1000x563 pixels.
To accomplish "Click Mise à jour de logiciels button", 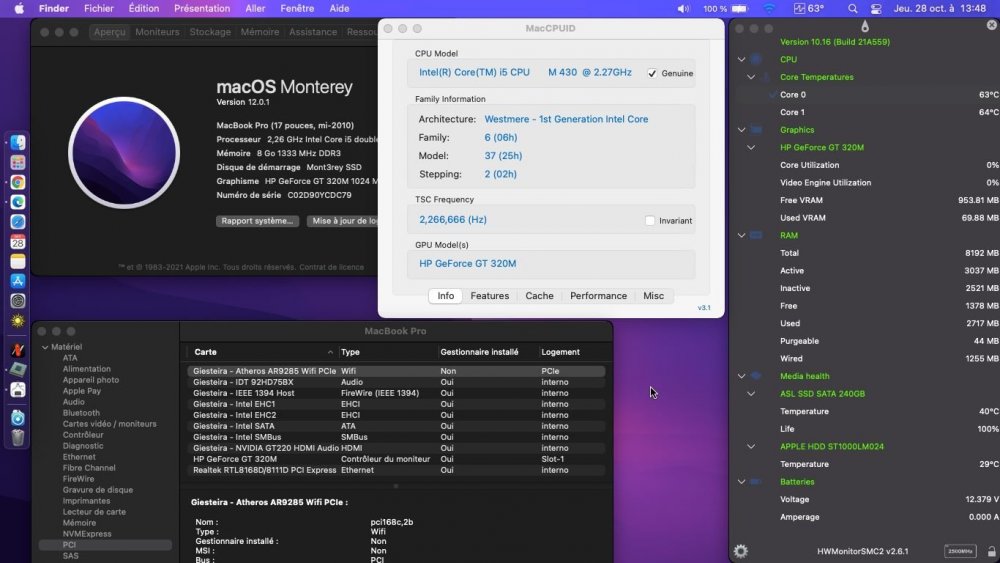I will click(x=343, y=221).
